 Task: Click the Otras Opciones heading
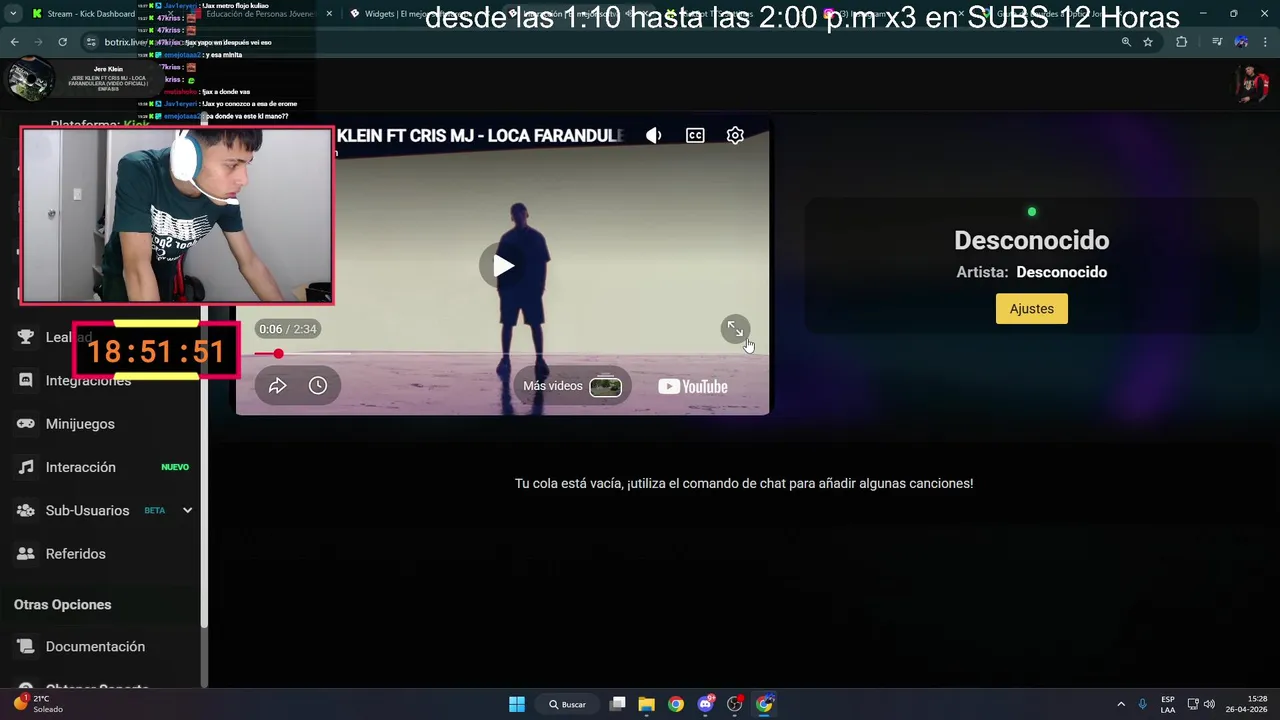click(x=62, y=605)
